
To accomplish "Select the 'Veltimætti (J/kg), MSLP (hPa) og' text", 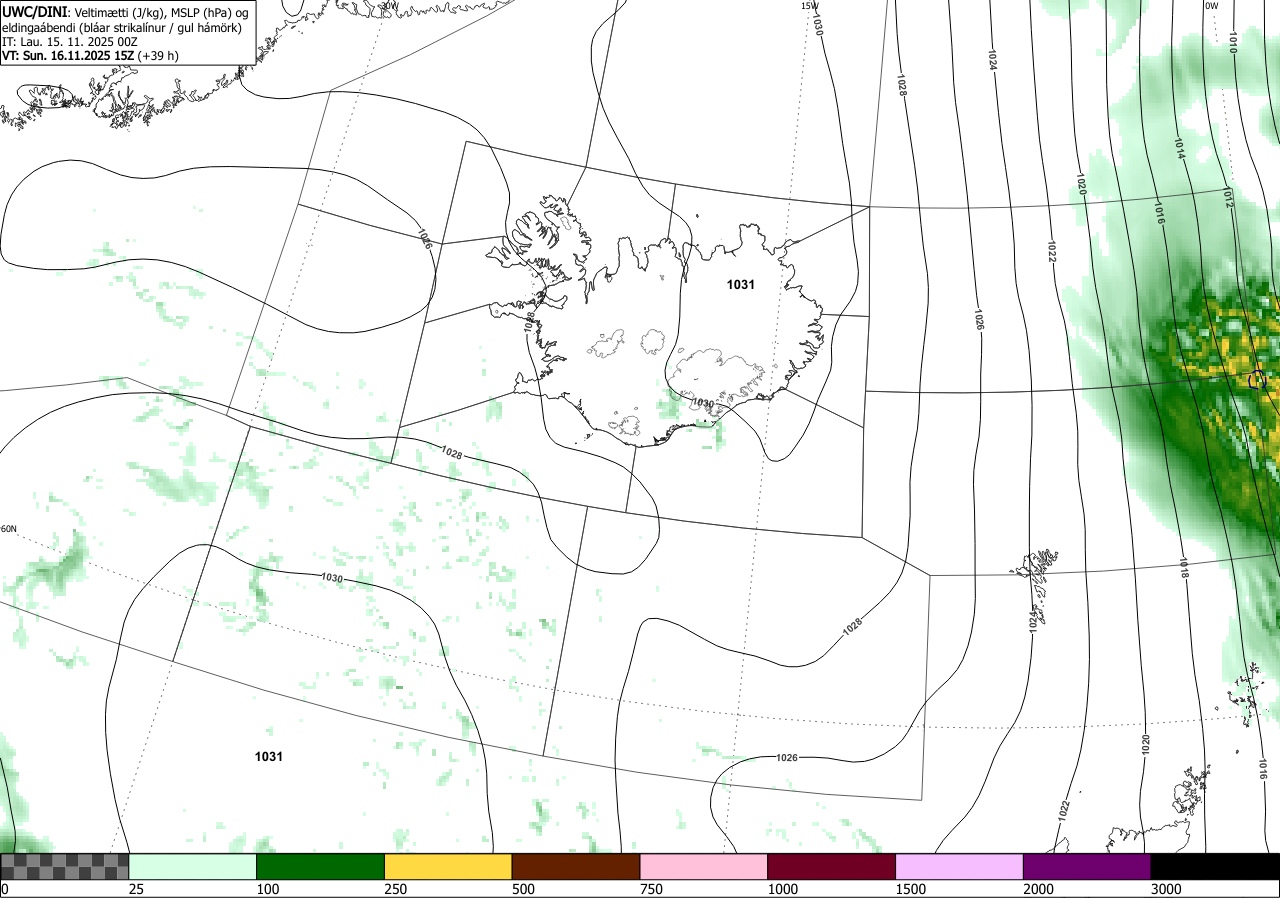I will (x=161, y=12).
